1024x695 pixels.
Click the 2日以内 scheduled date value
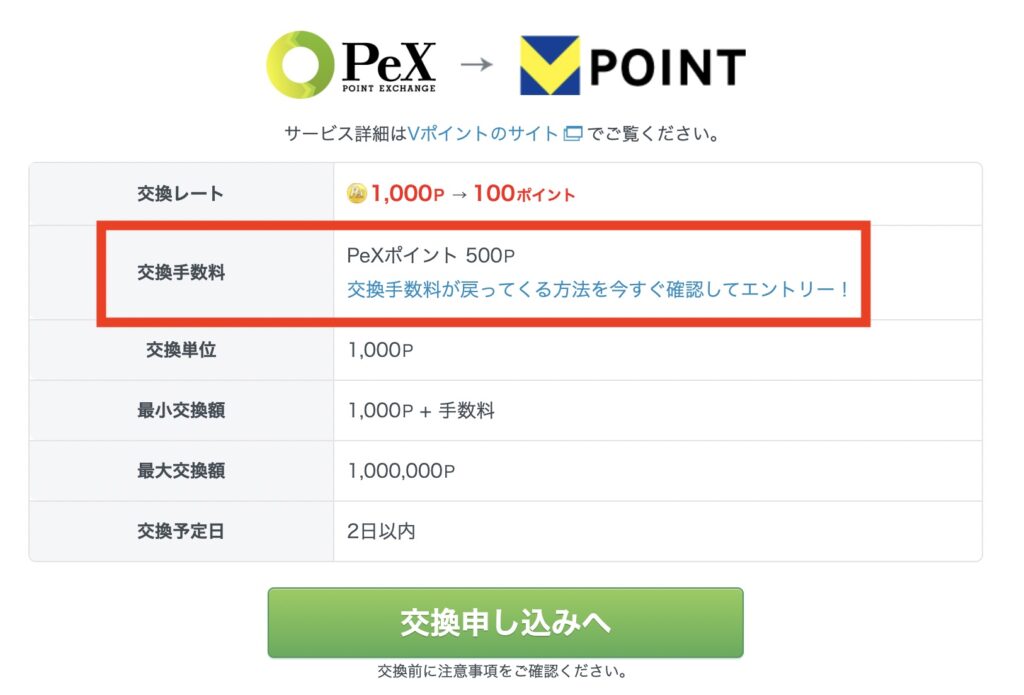tap(381, 531)
